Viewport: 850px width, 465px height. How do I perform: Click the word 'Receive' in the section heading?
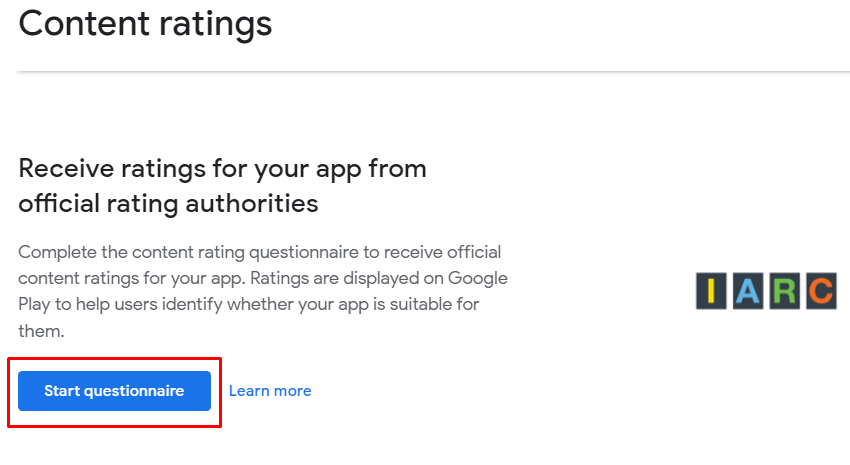[64, 168]
